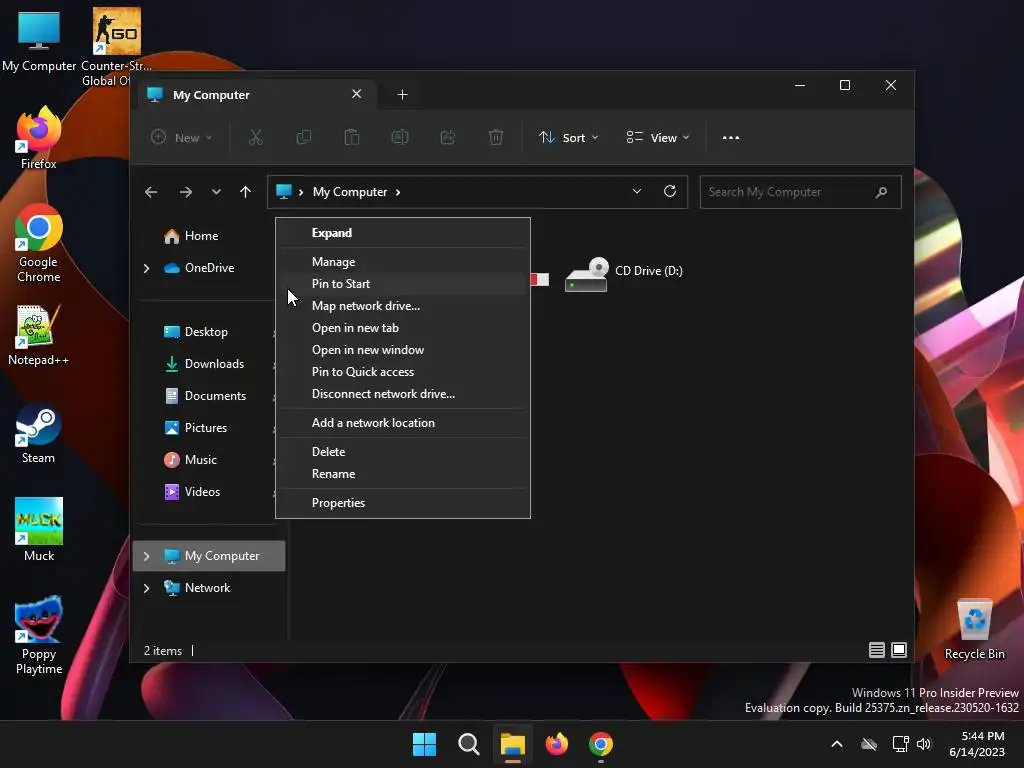Click the Rename icon in toolbar
This screenshot has width=1024, height=768.
(400, 137)
